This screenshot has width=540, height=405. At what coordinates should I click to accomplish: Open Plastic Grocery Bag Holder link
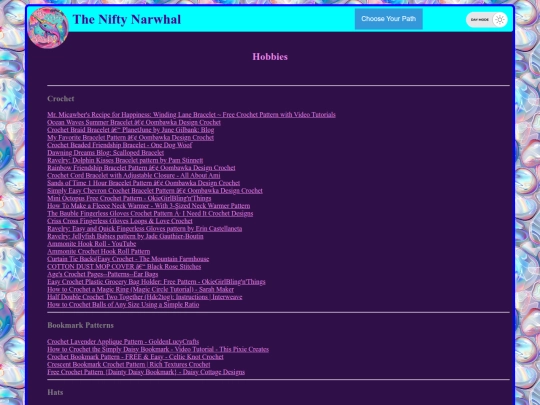(156, 282)
